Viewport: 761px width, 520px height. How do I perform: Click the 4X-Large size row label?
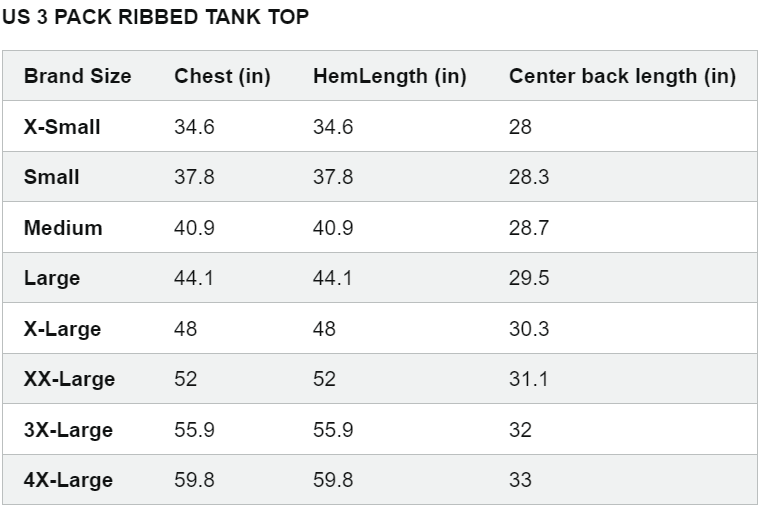pyautogui.click(x=68, y=480)
